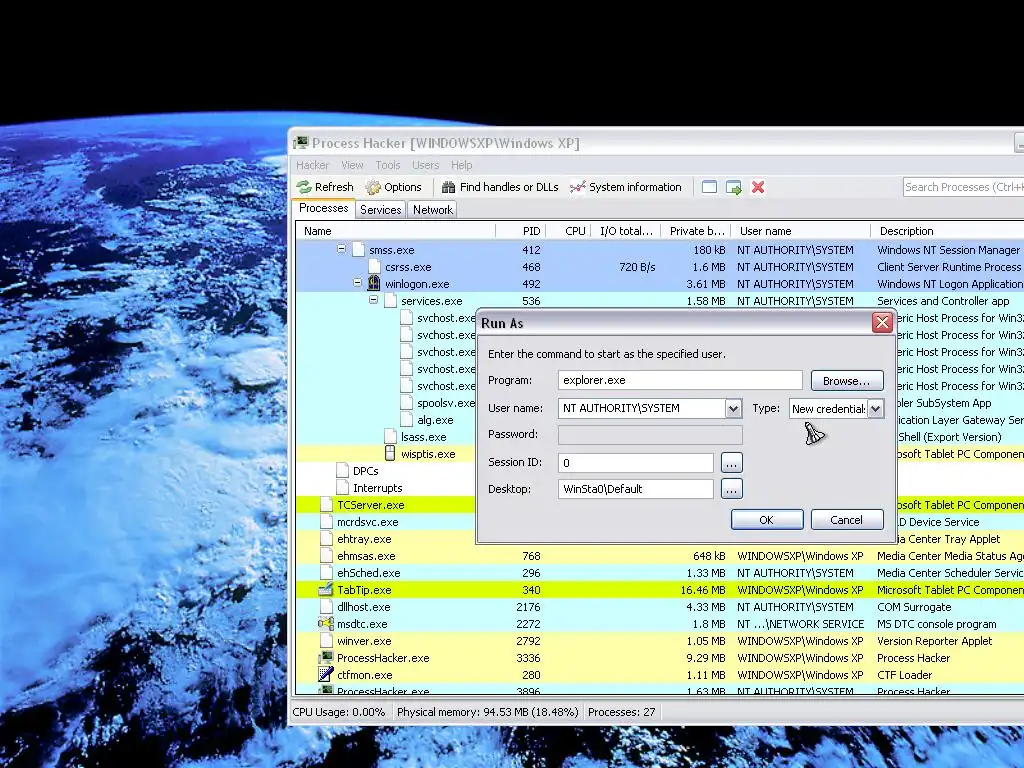Screen dimensions: 1024x768
Task: Open the Users menu
Action: pos(425,165)
